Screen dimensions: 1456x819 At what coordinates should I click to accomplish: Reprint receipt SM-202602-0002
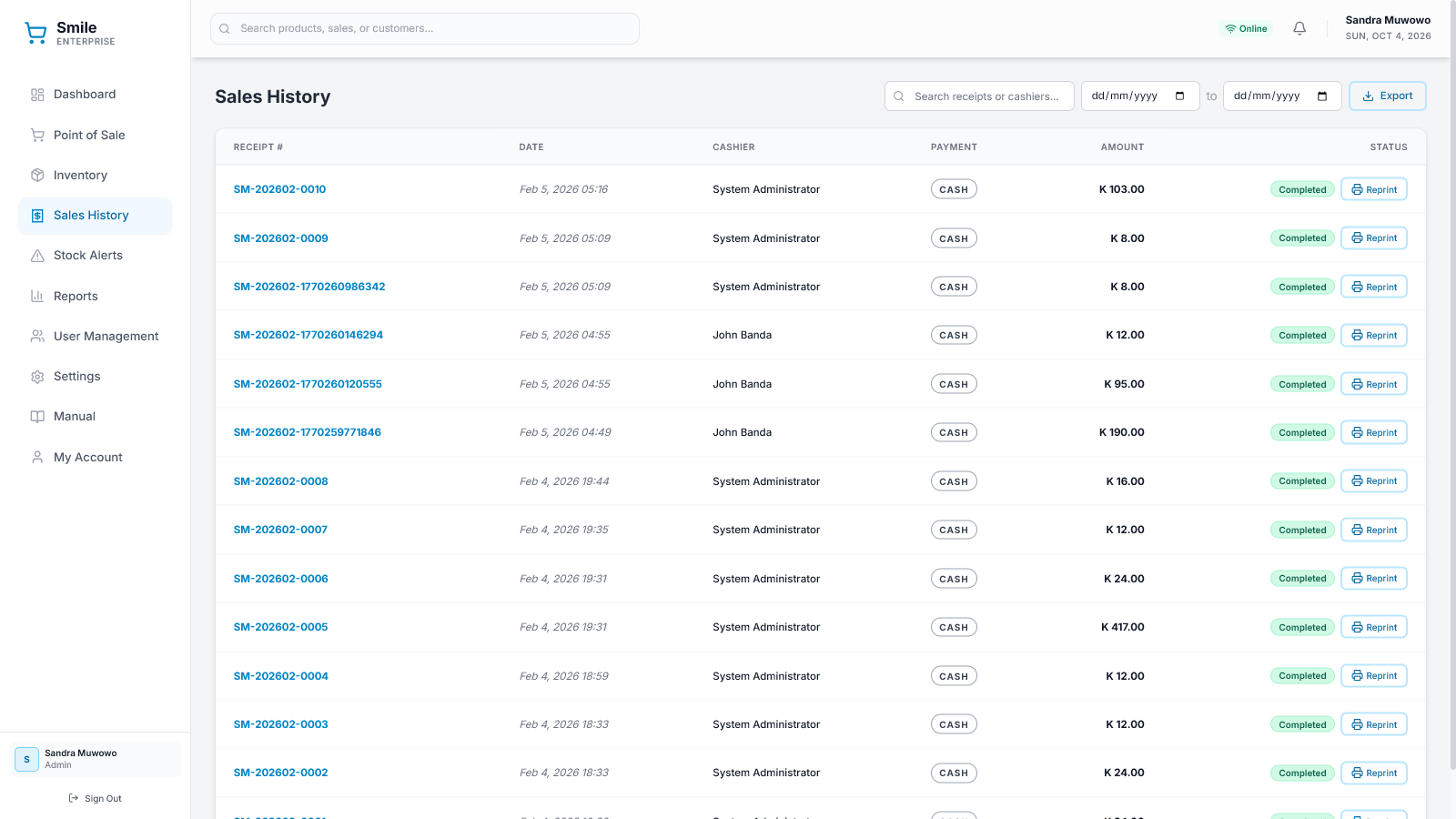[x=1374, y=773]
